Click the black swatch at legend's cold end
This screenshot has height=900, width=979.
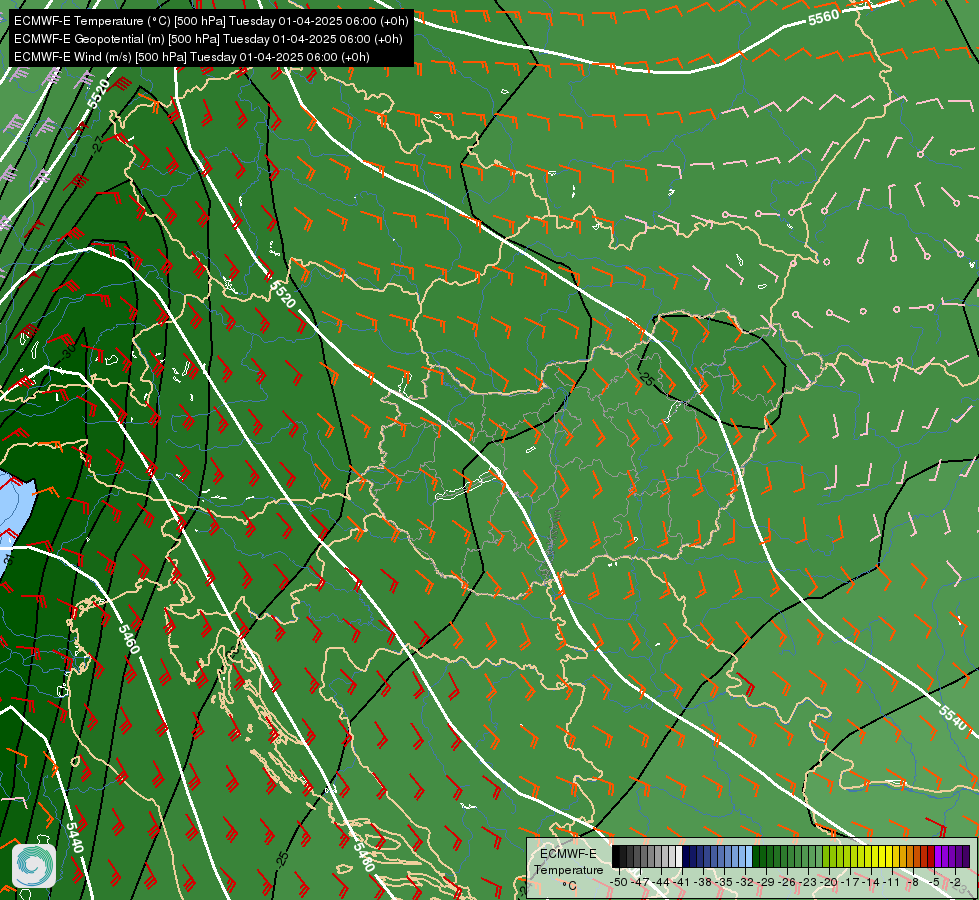(616, 856)
